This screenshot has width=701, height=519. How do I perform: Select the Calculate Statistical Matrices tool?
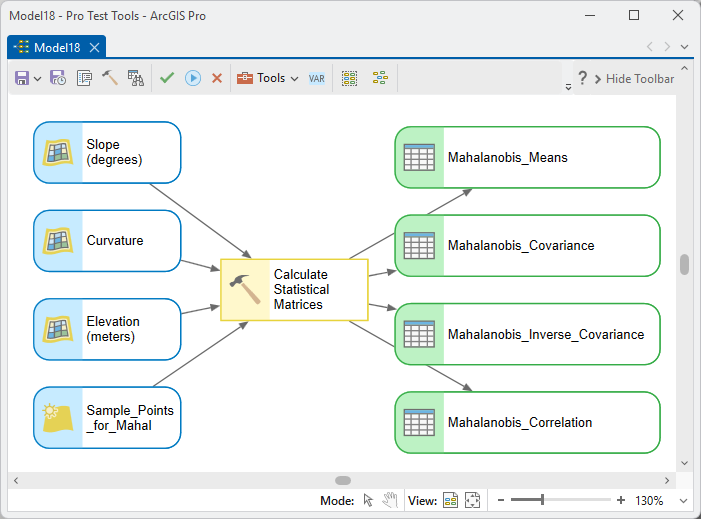[x=294, y=290]
